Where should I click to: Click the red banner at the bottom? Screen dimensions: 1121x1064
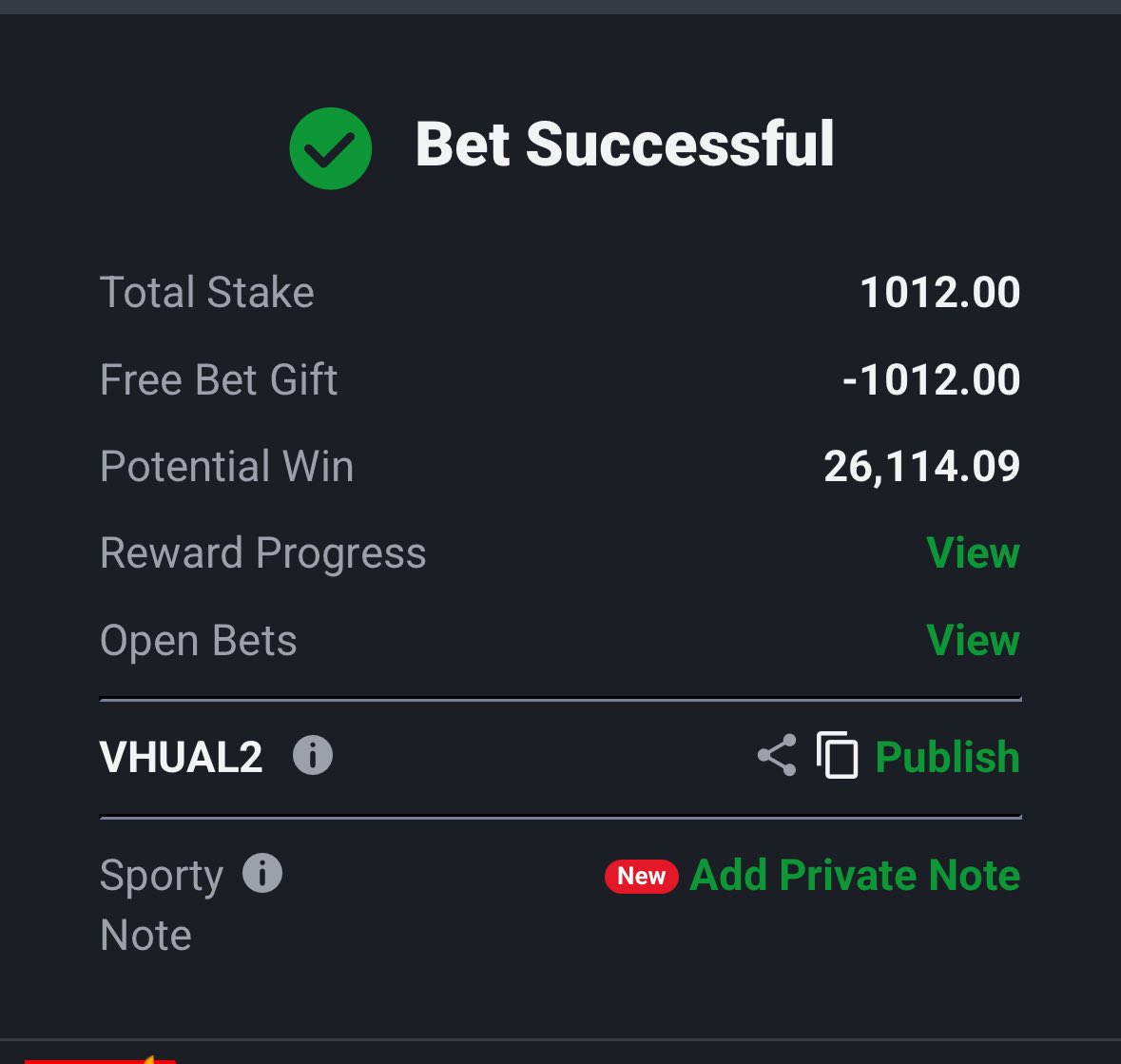[100, 1059]
